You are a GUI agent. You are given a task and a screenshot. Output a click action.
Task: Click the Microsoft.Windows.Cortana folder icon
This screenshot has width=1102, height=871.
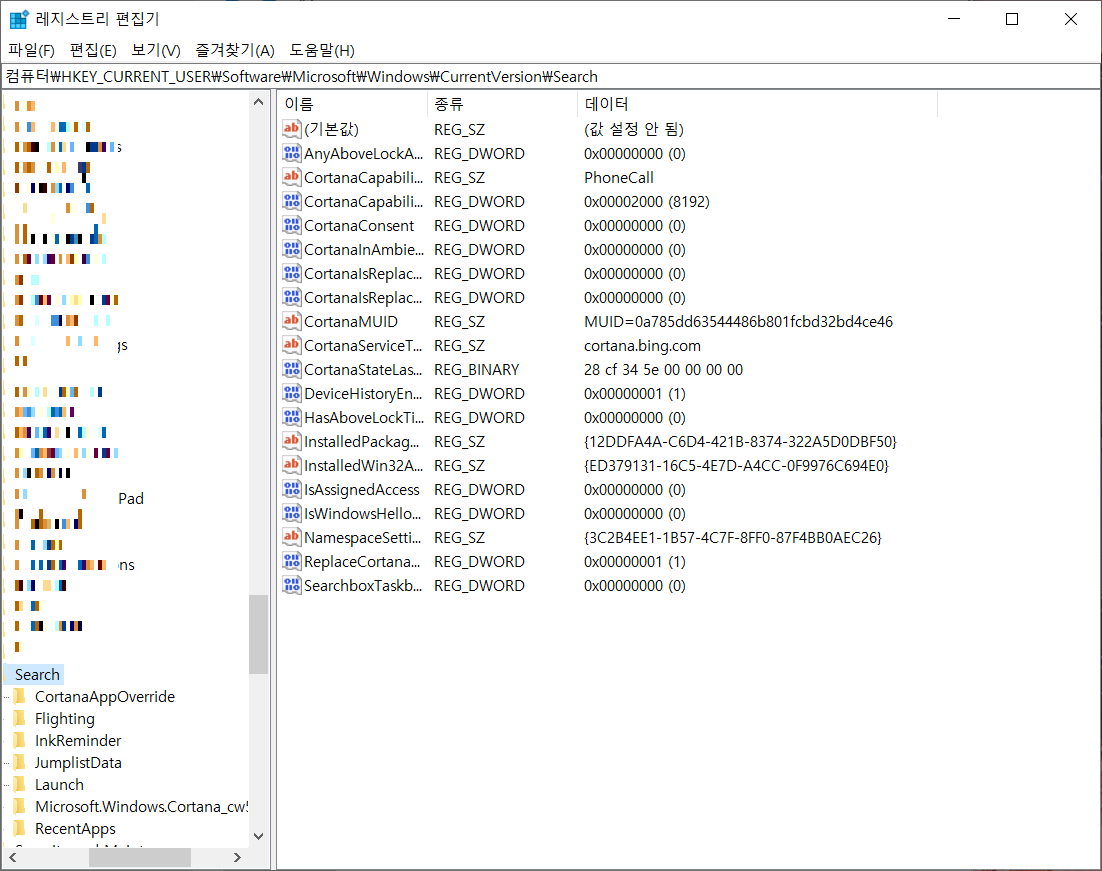20,806
